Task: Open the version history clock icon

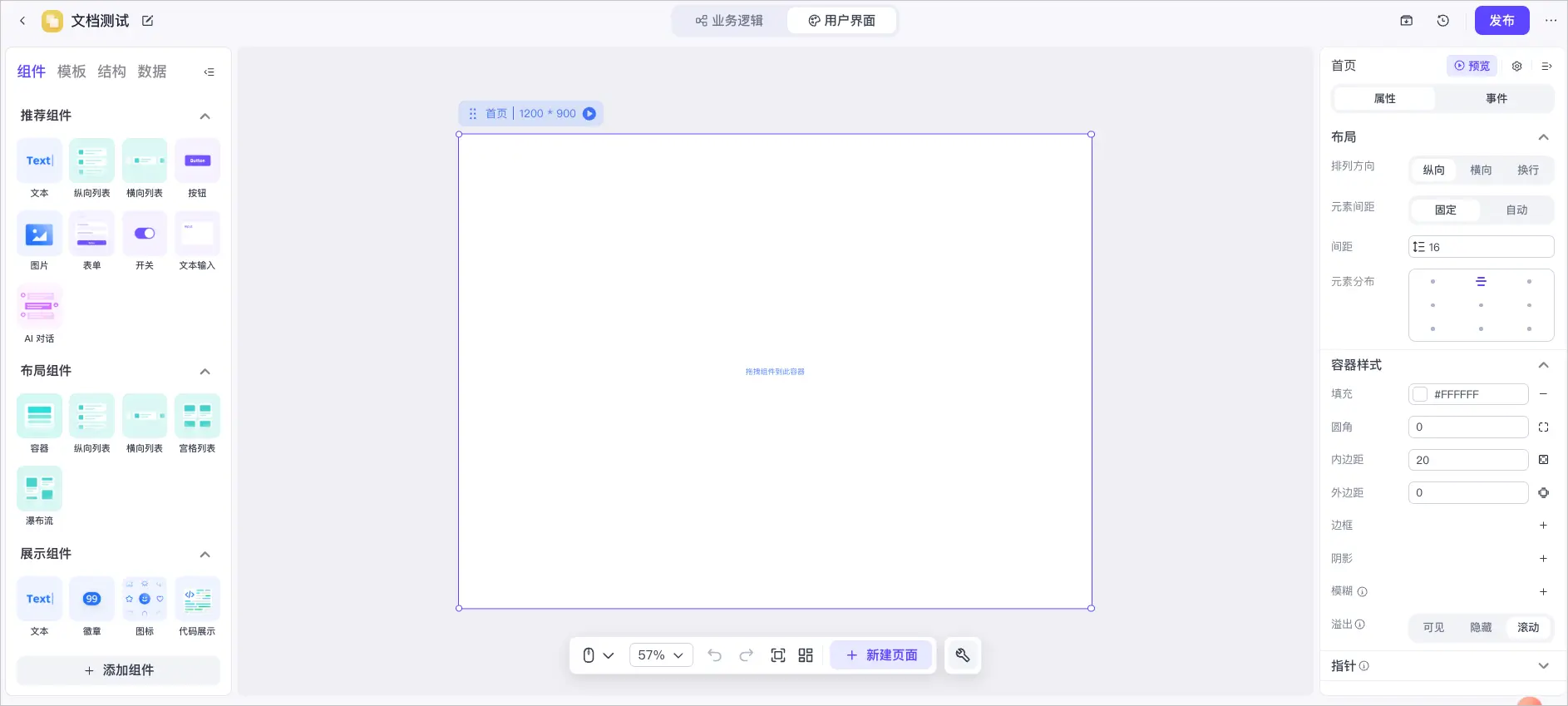Action: pos(1443,21)
